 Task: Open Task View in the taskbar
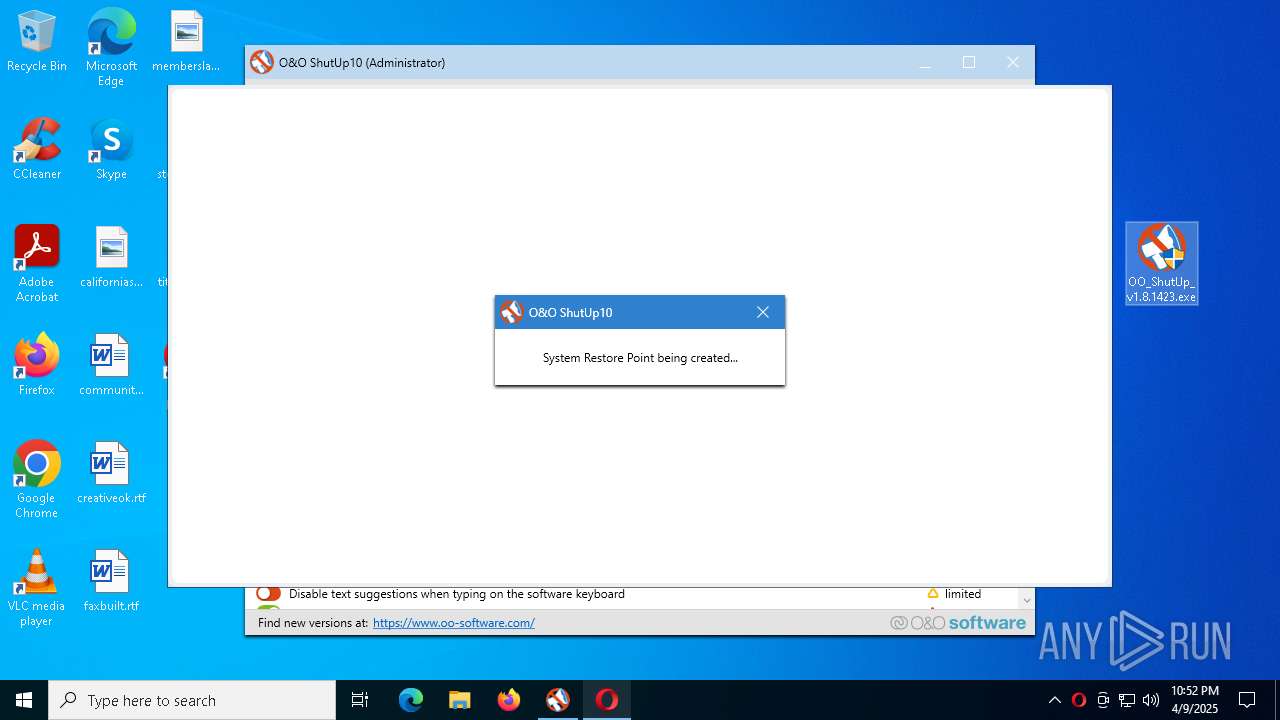[x=360, y=700]
